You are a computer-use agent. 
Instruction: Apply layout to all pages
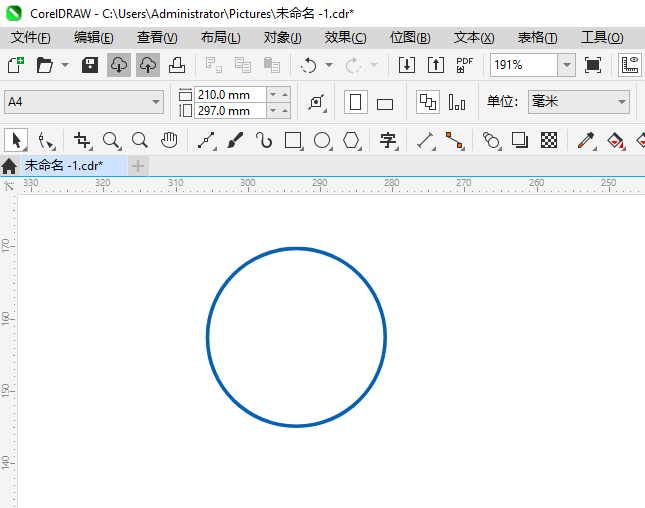[428, 102]
